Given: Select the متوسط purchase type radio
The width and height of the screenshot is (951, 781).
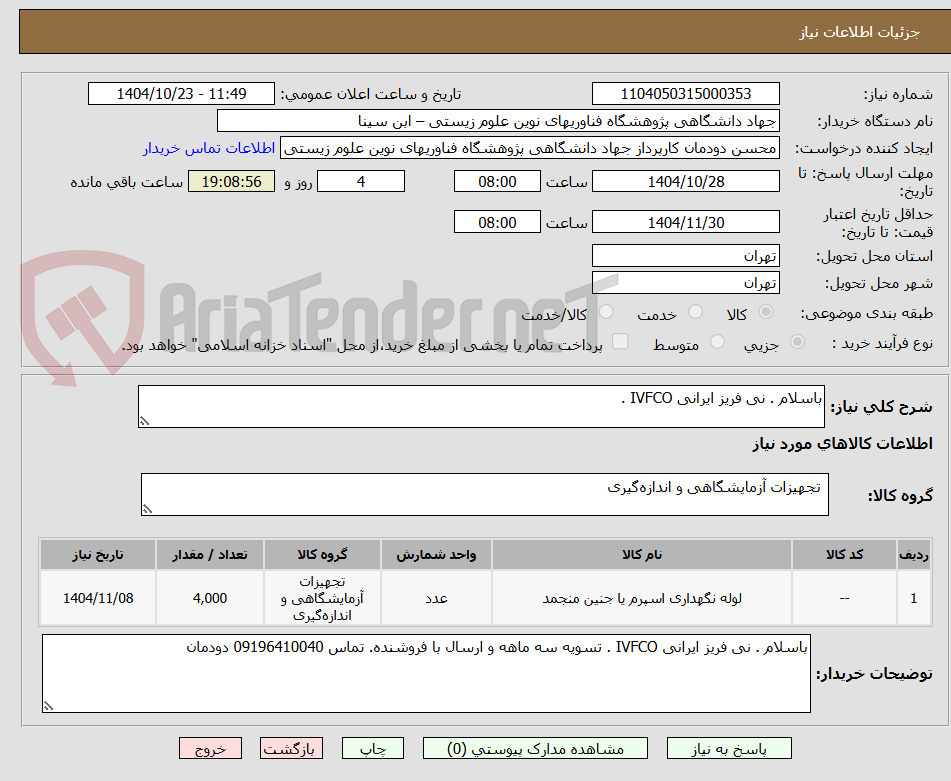Looking at the screenshot, I should point(717,341).
